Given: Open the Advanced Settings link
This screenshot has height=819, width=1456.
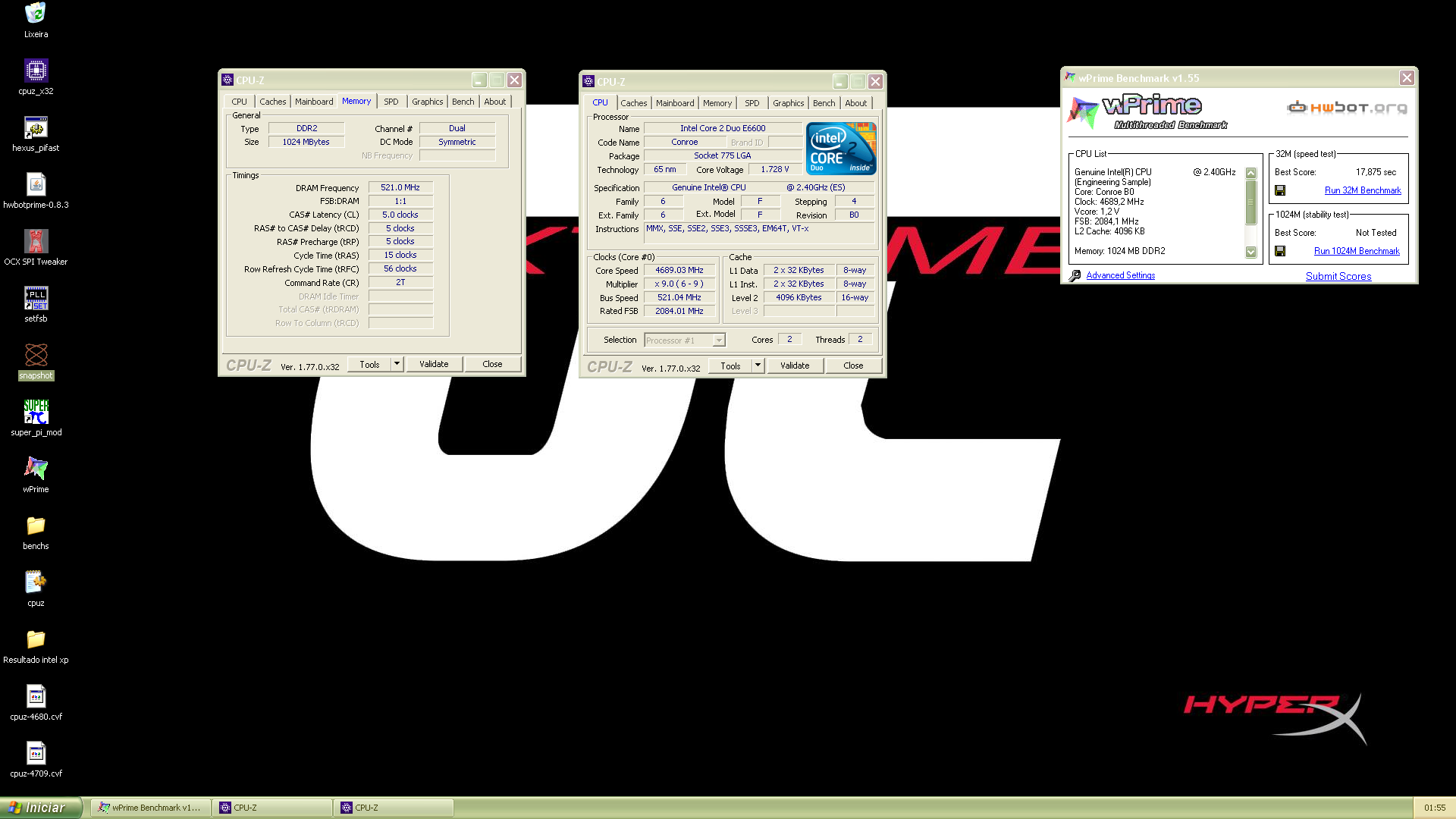Looking at the screenshot, I should [1120, 275].
